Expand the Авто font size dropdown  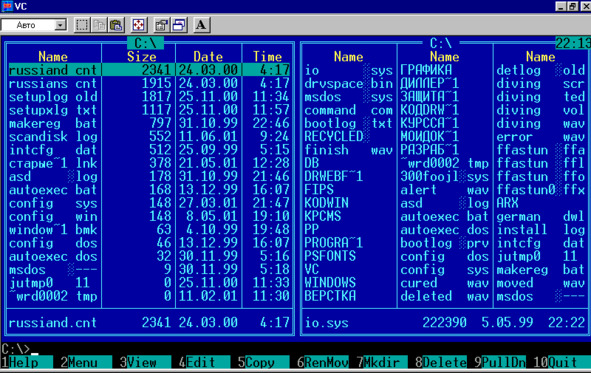tap(60, 25)
